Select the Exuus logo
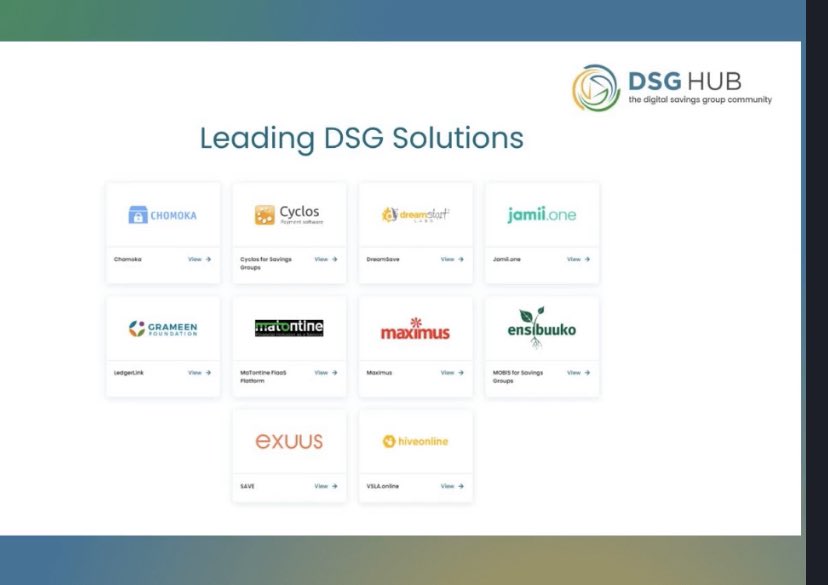828x585 pixels. click(289, 441)
